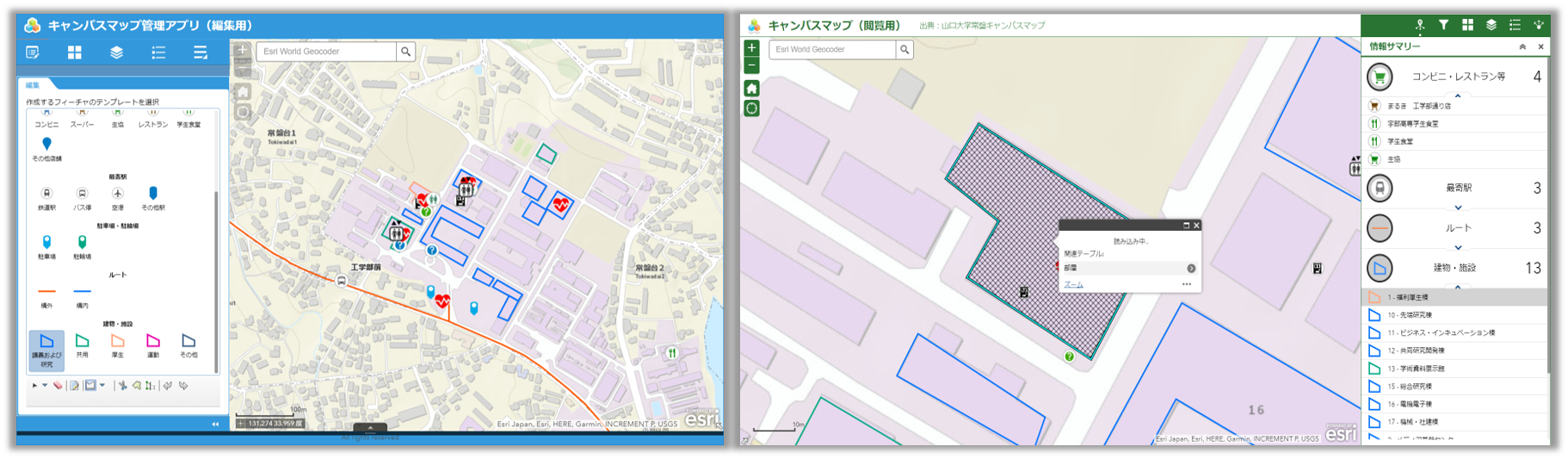Select the 構外 orange route line template

(46, 297)
